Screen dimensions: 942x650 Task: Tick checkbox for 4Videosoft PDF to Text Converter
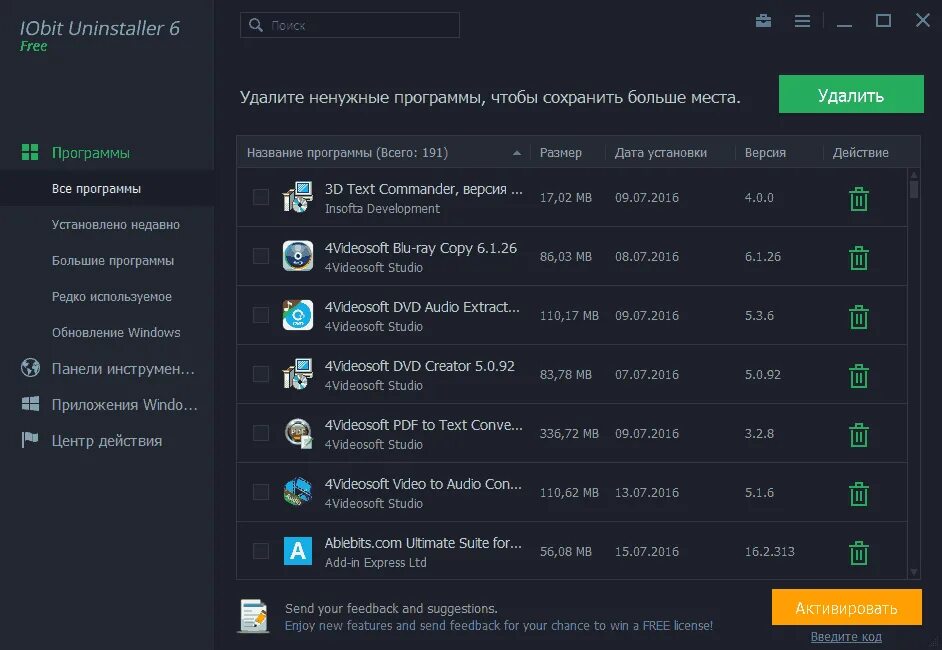coord(261,433)
